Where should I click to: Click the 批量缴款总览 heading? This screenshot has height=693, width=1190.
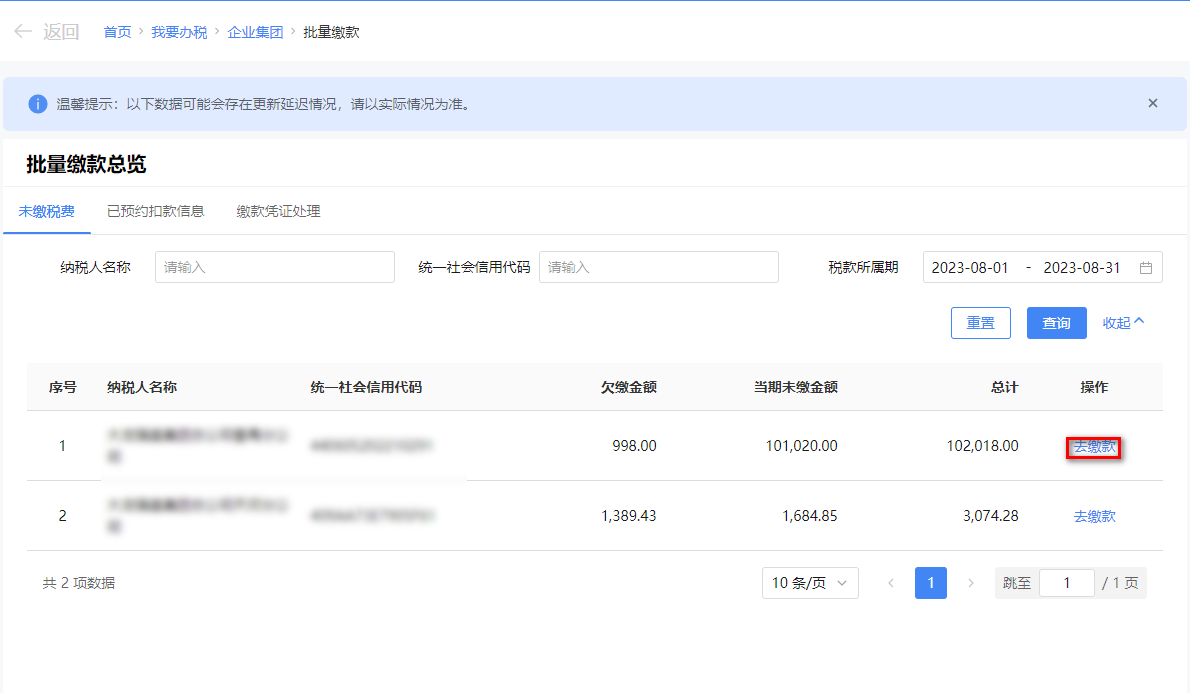[x=86, y=164]
